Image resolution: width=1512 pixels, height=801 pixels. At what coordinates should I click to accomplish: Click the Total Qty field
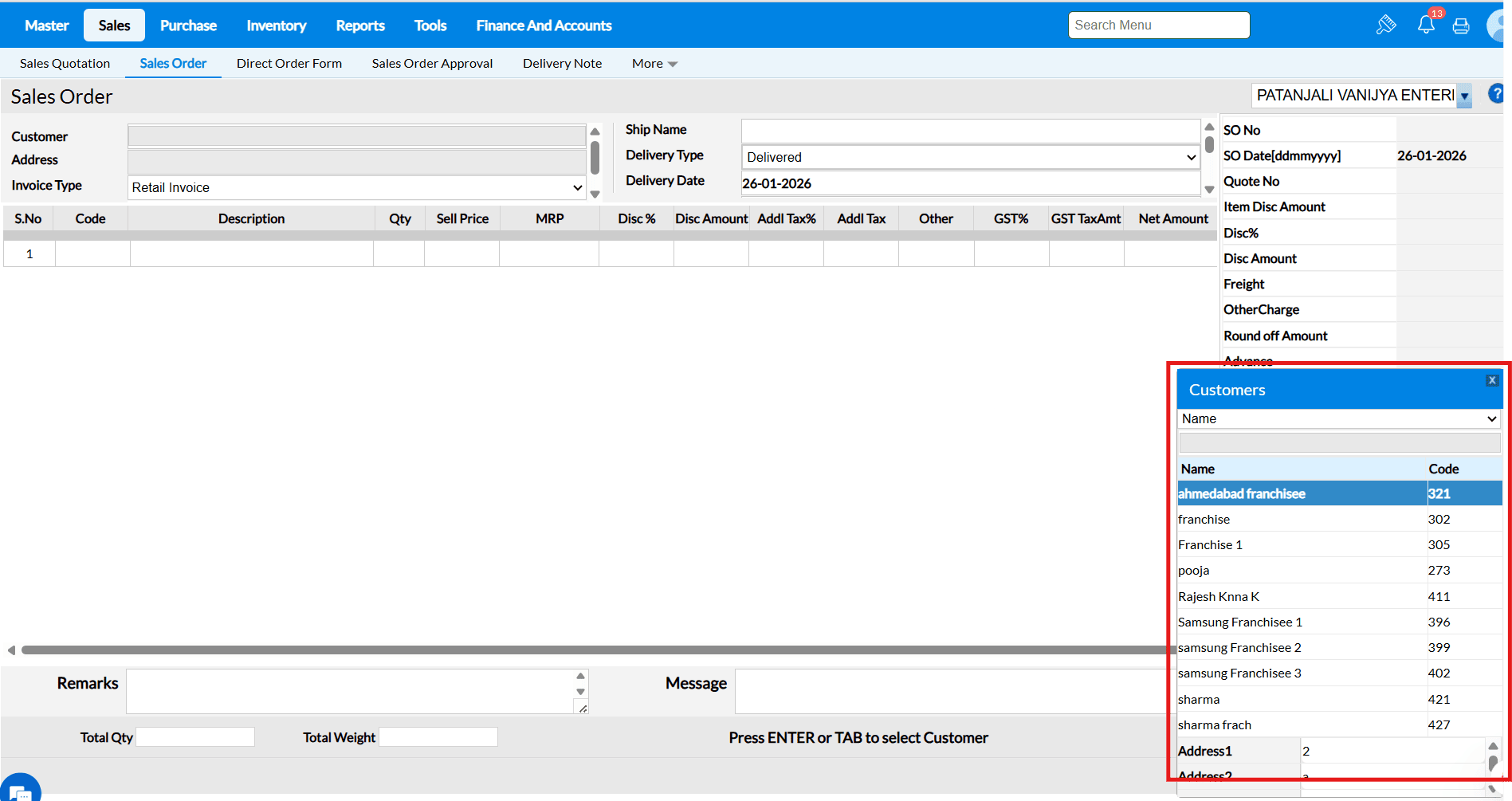tap(195, 737)
